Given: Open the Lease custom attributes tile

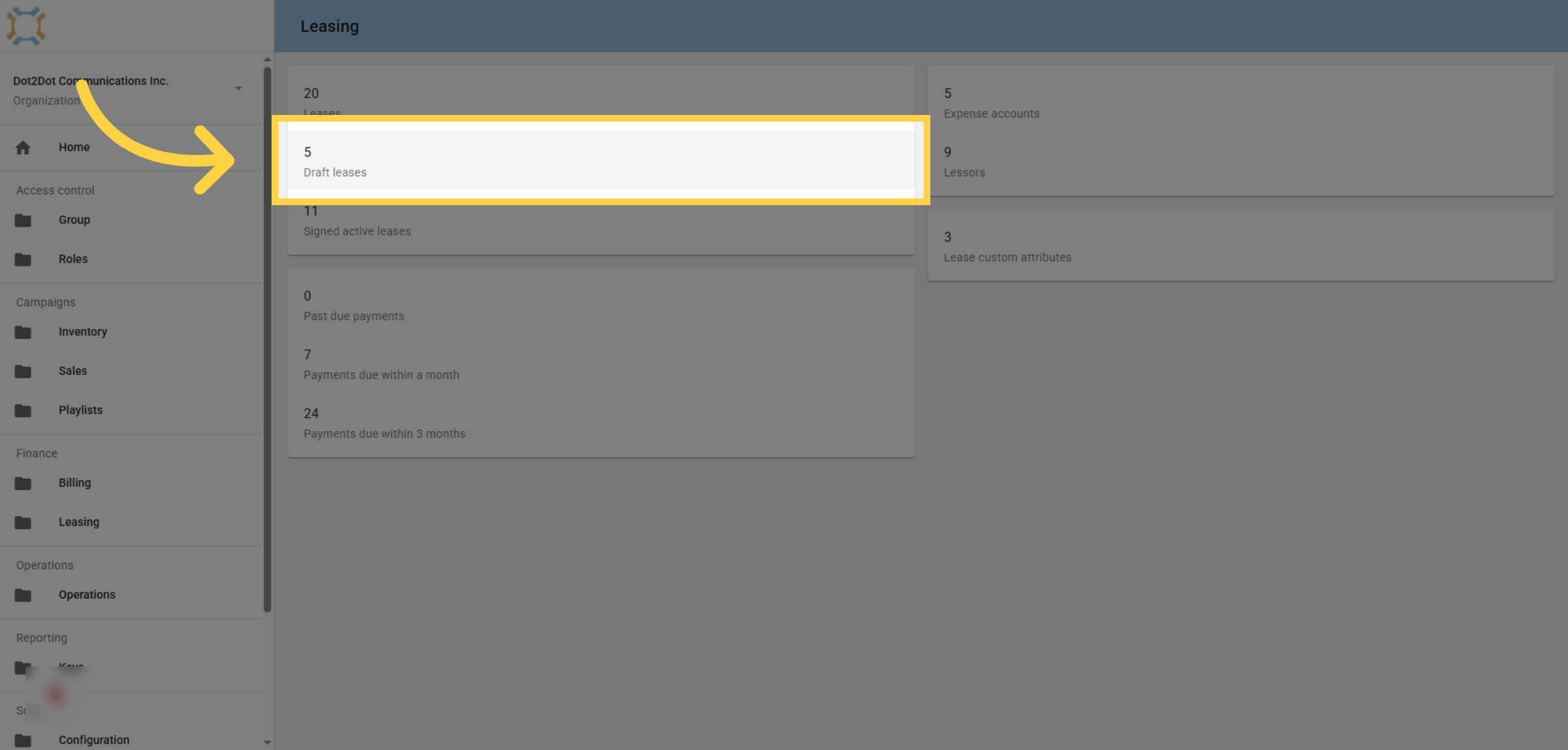Looking at the screenshot, I should coord(1241,245).
